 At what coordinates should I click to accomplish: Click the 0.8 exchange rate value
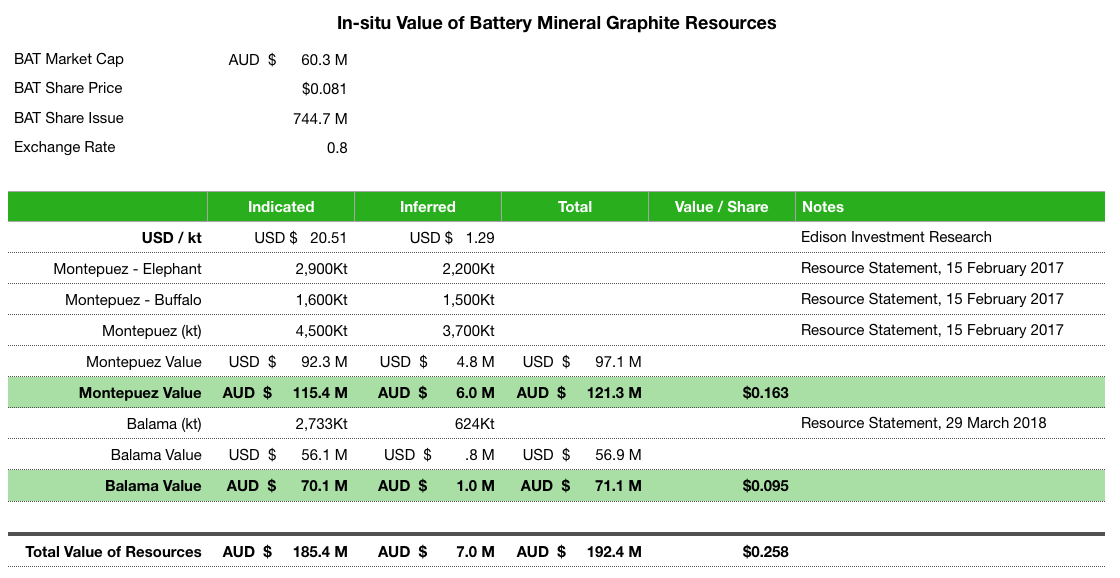click(337, 148)
